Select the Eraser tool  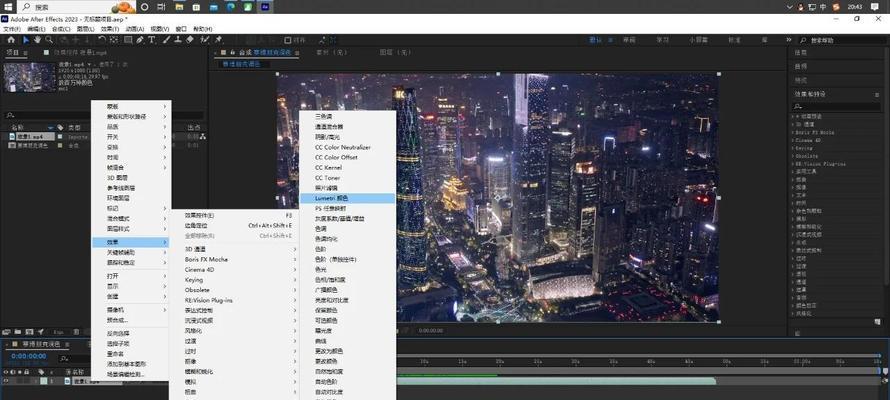190,40
